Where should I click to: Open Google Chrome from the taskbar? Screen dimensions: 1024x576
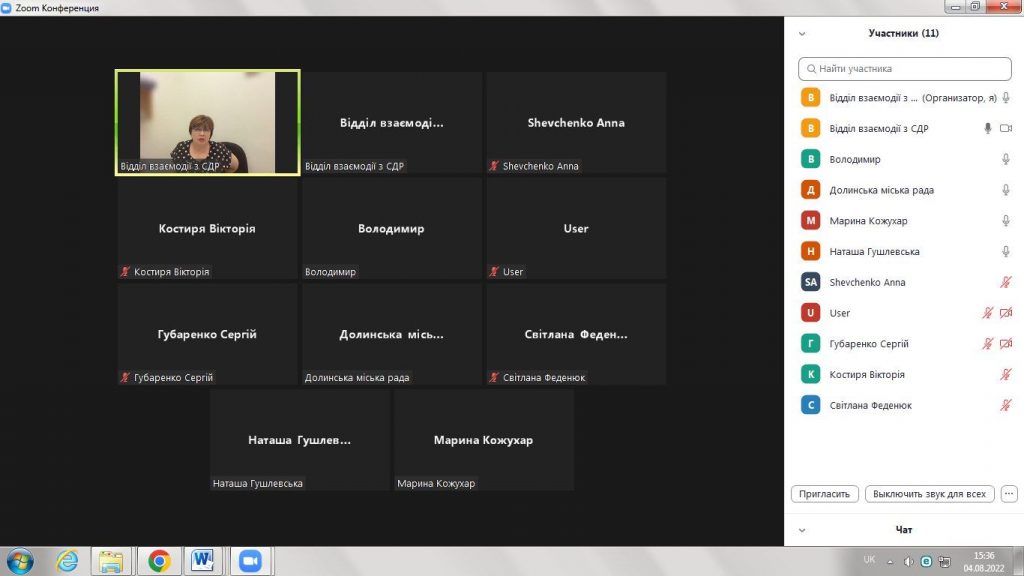click(158, 560)
